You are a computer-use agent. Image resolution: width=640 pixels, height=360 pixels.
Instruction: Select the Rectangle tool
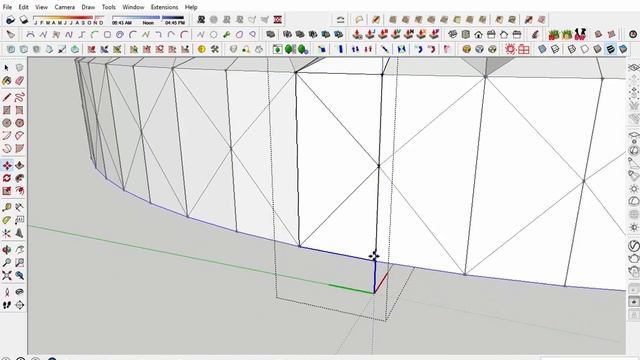(x=7, y=110)
